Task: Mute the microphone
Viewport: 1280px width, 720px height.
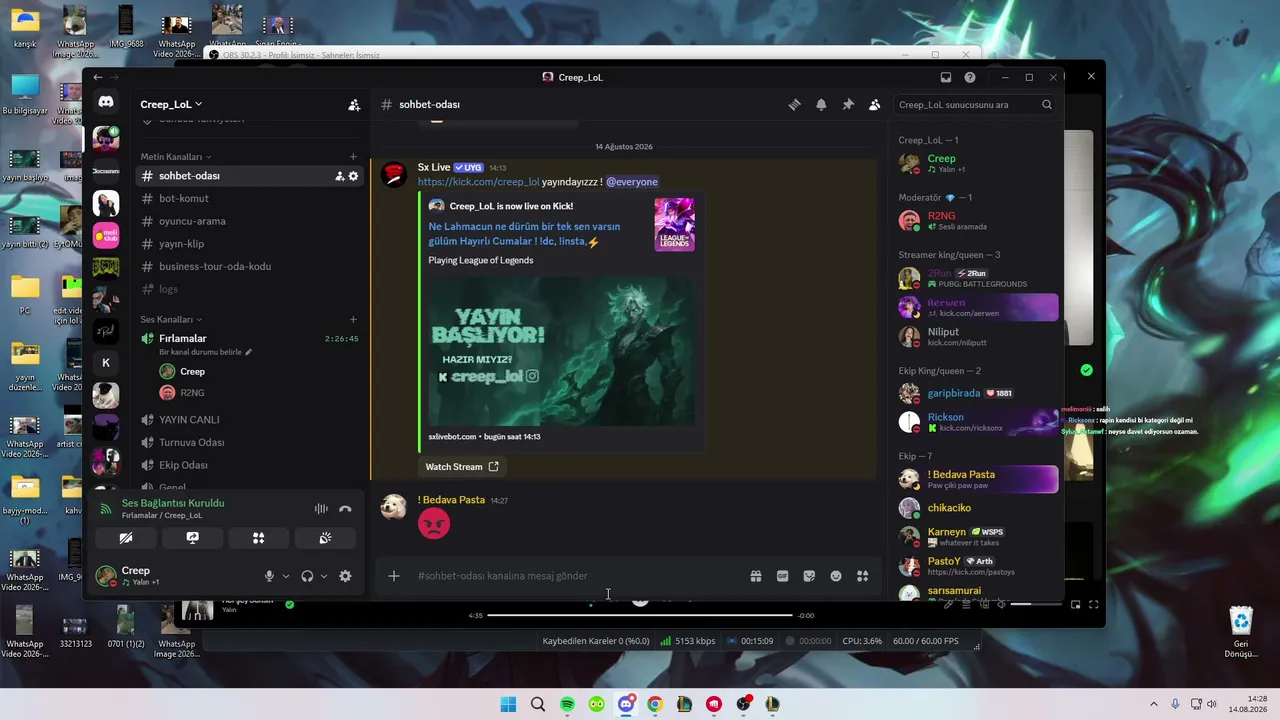Action: click(268, 576)
